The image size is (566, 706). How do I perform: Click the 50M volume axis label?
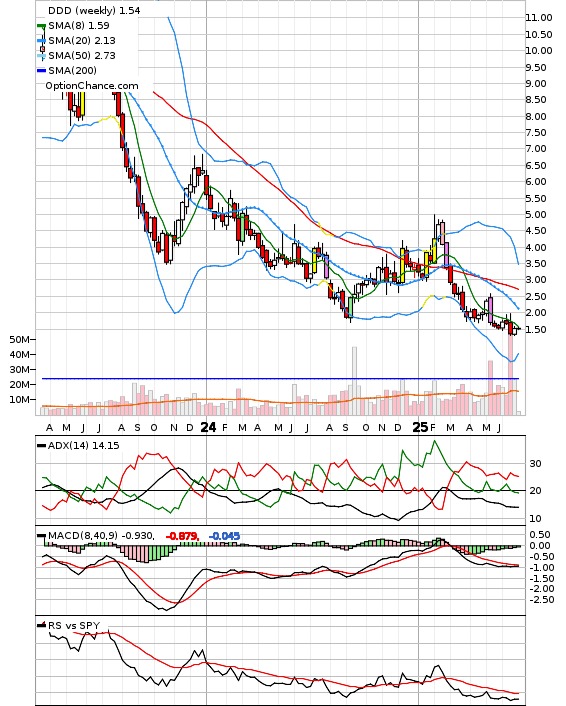19,339
